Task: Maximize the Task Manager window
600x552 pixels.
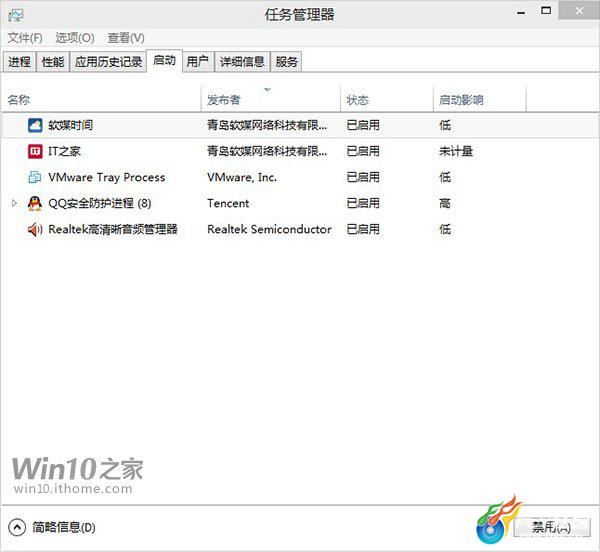Action: [546, 11]
